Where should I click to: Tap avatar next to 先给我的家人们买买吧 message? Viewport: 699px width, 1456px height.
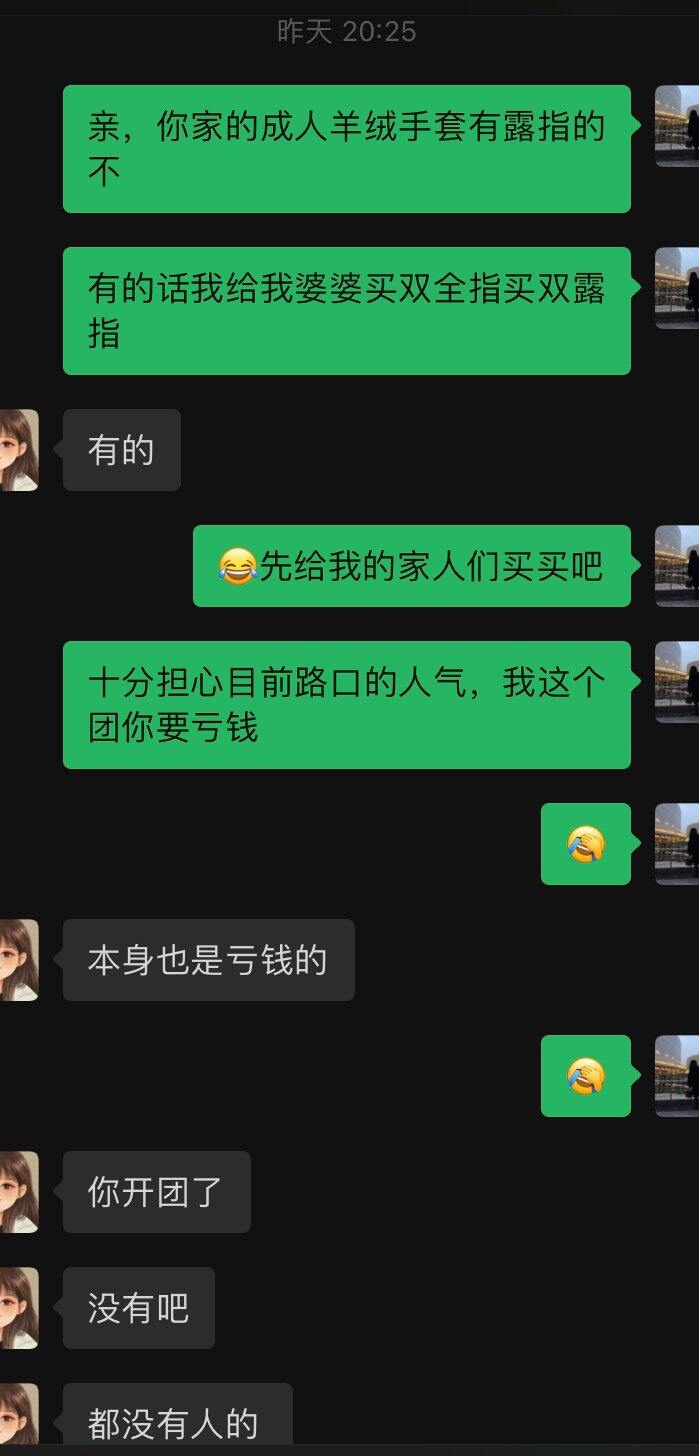point(677,566)
